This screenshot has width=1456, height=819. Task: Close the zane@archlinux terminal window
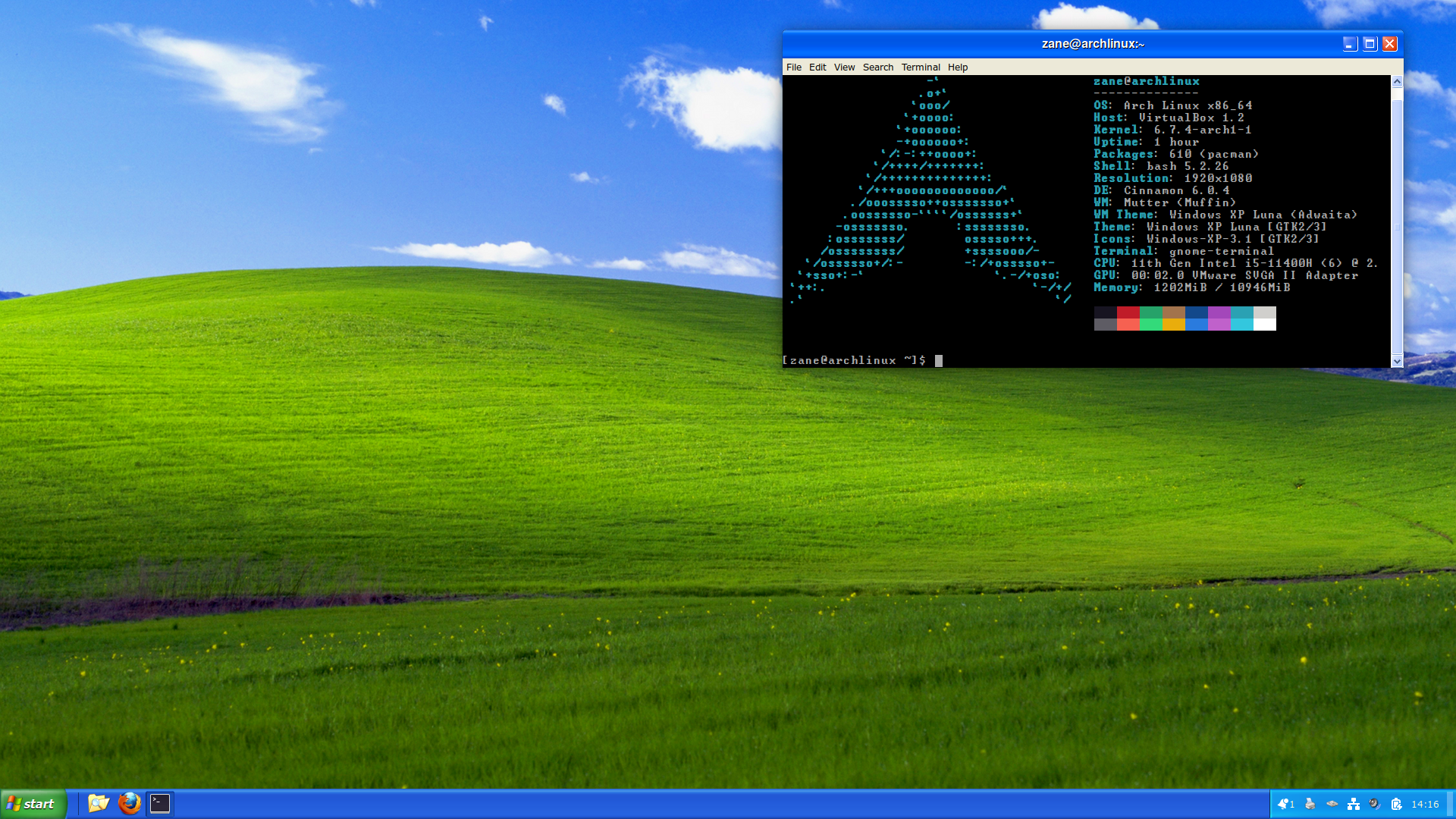(x=1389, y=44)
